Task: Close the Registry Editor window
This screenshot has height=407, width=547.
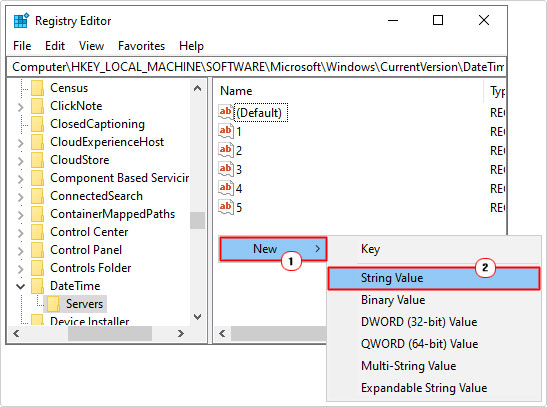Action: click(484, 21)
